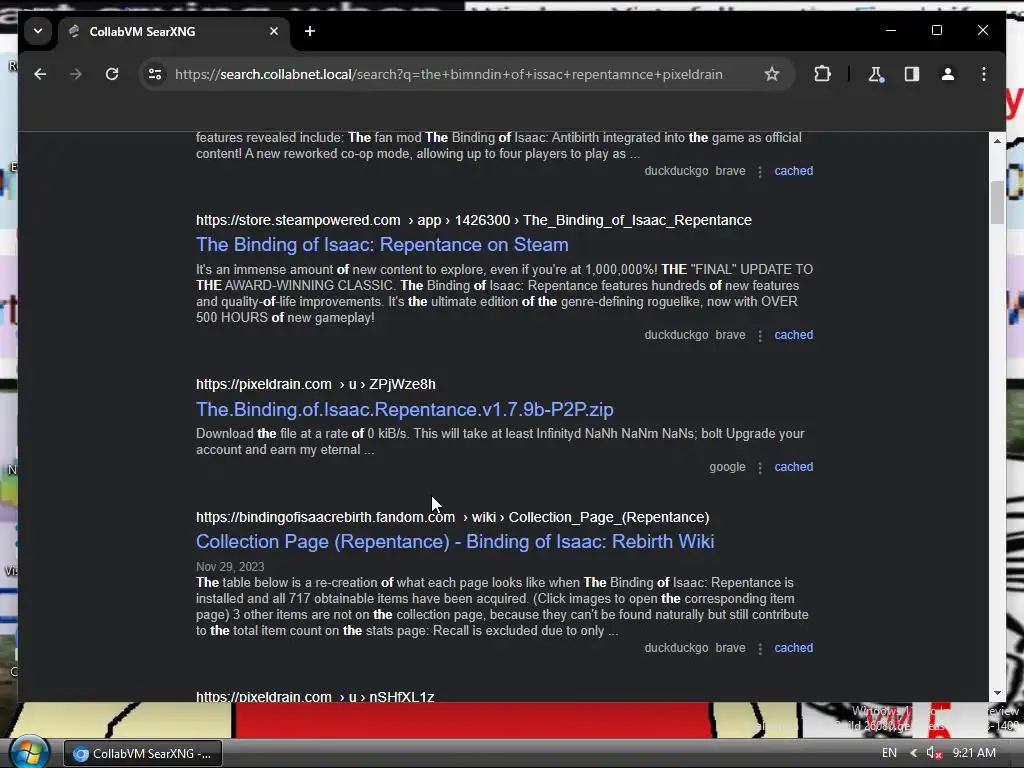1024x768 pixels.
Task: Click the pixeldrain.com › u › ZPjWze8h URL
Action: coord(315,385)
